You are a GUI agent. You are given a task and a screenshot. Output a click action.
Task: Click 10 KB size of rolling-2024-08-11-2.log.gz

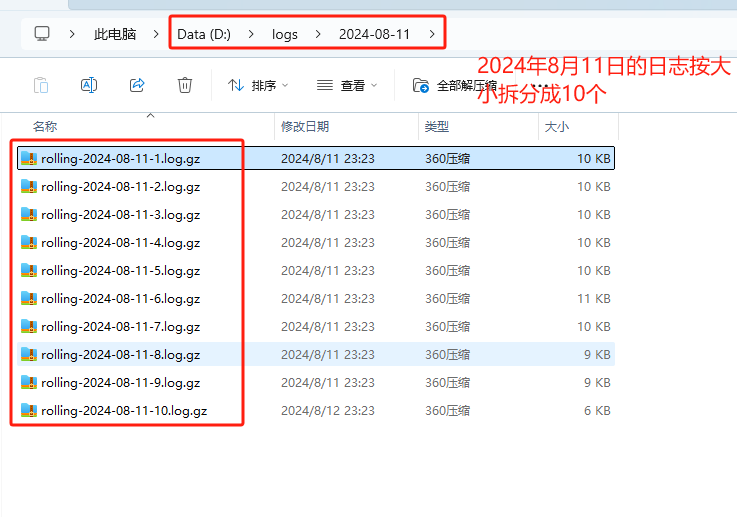pos(594,187)
